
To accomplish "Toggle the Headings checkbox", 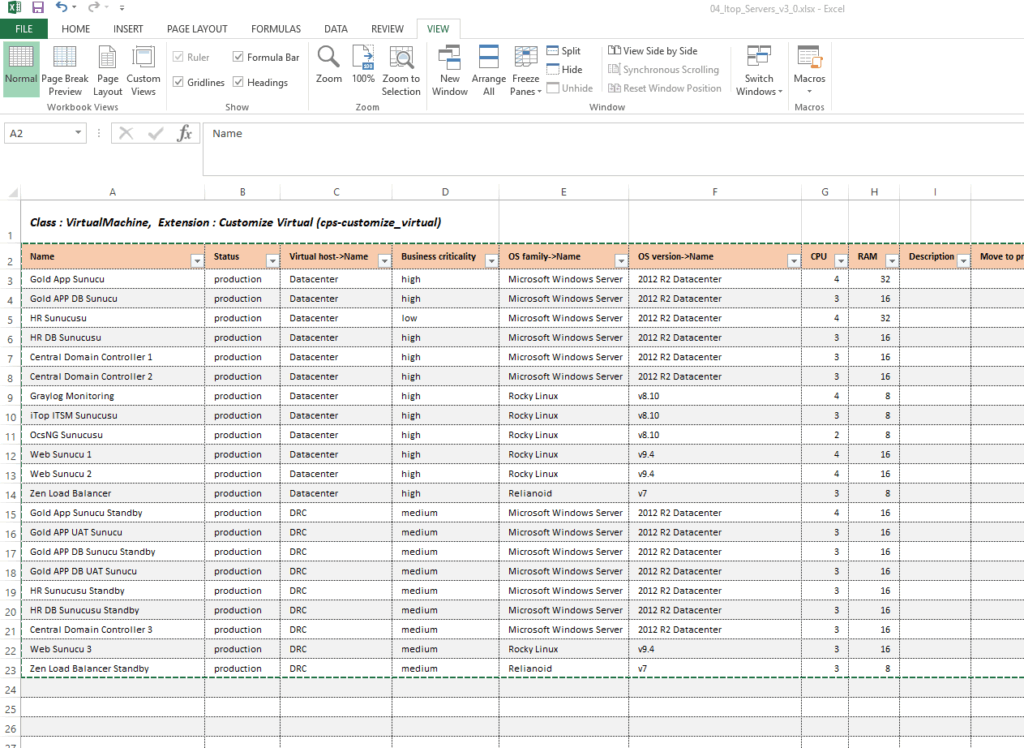I will pyautogui.click(x=239, y=83).
